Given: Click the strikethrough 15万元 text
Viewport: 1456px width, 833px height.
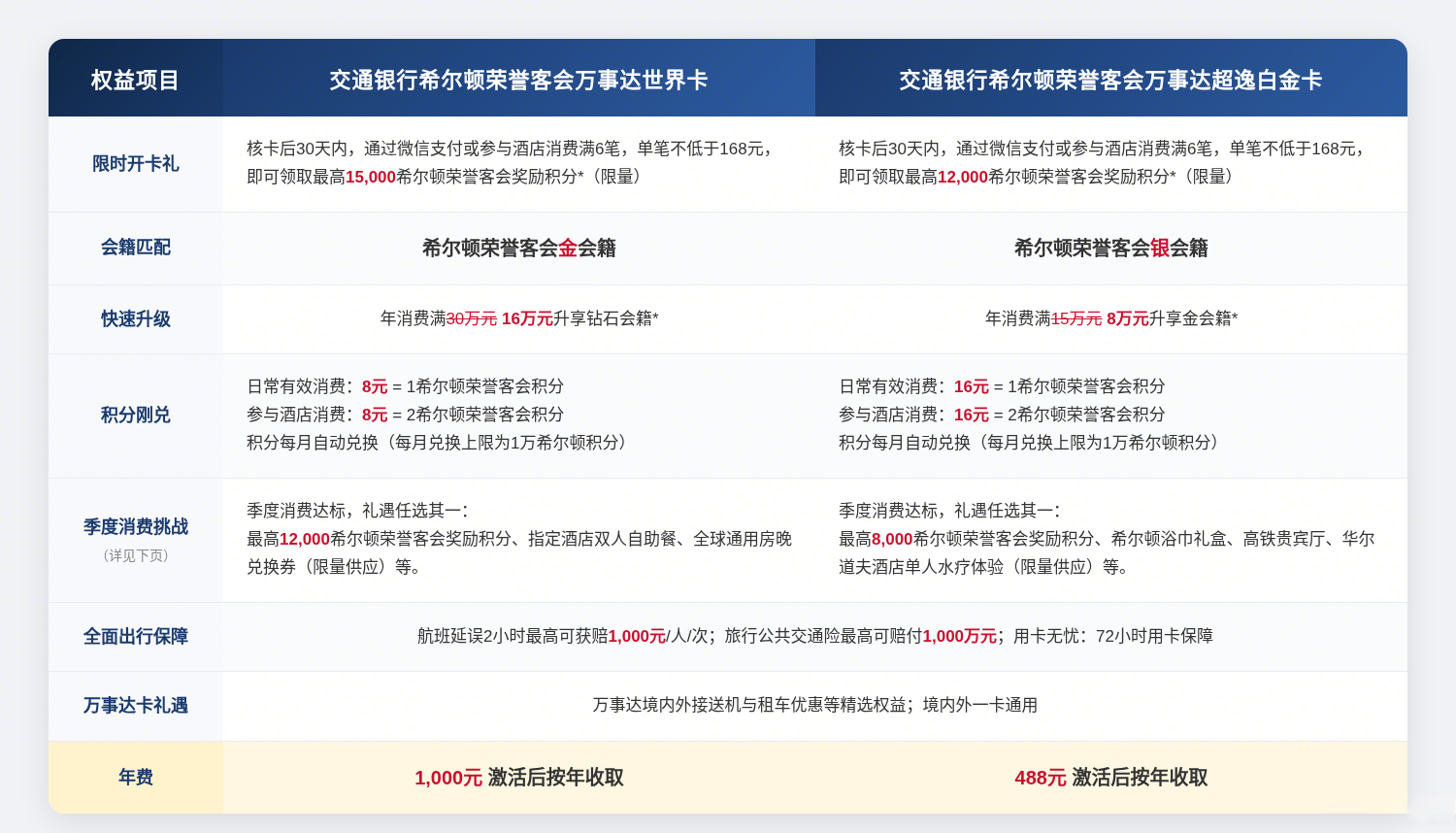Looking at the screenshot, I should tap(1076, 318).
